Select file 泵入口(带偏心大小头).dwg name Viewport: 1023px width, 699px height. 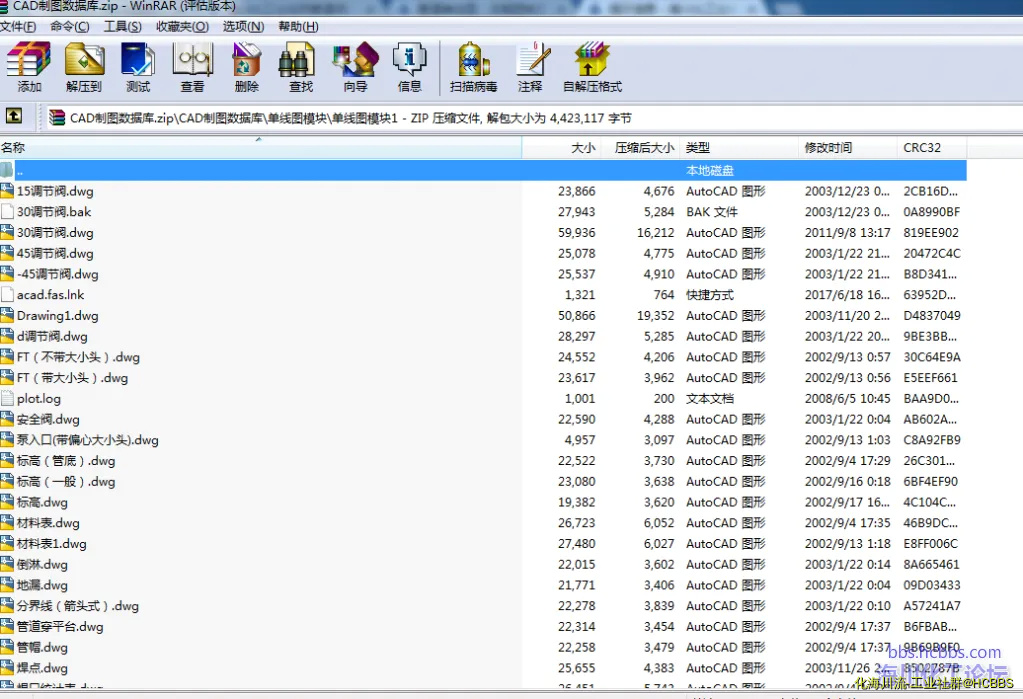click(x=87, y=440)
